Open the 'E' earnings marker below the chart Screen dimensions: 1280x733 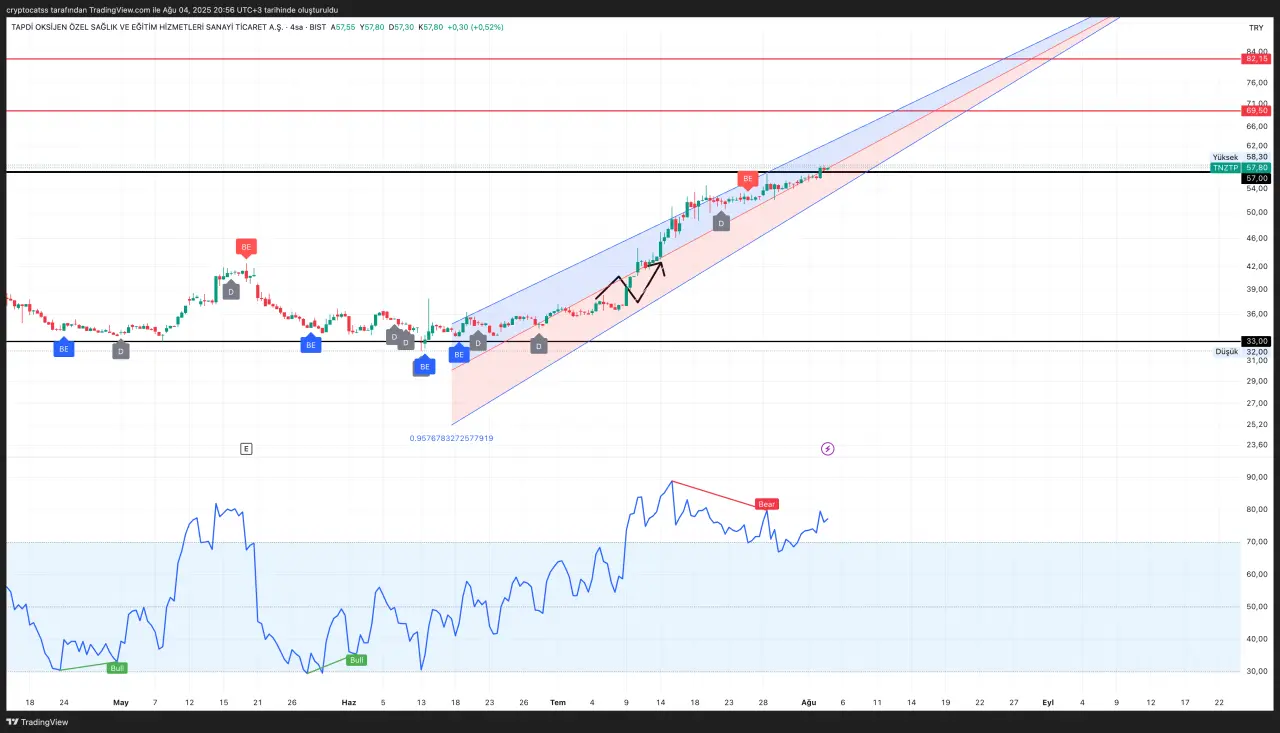246,449
